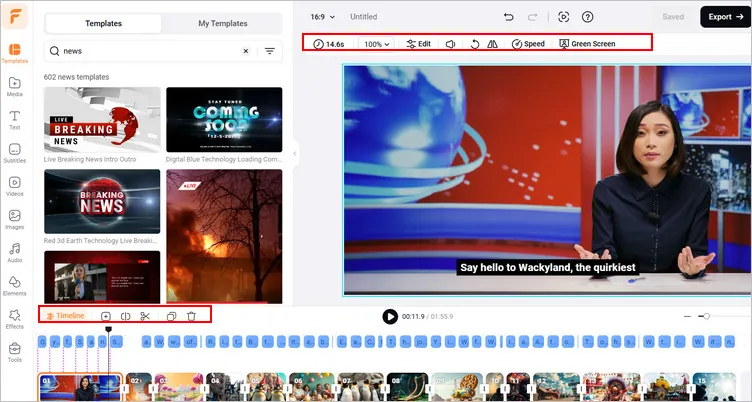The width and height of the screenshot is (752, 402).
Task: Click the split clip icon
Action: tap(126, 316)
